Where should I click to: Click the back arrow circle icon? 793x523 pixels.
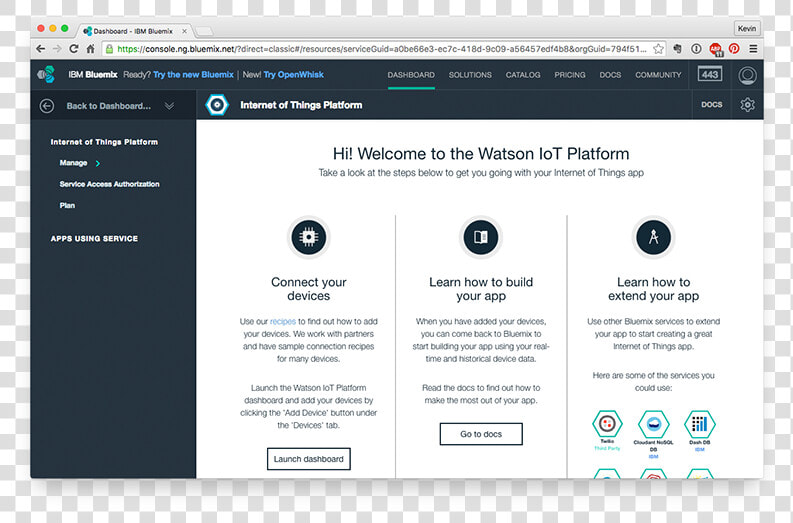tap(47, 106)
